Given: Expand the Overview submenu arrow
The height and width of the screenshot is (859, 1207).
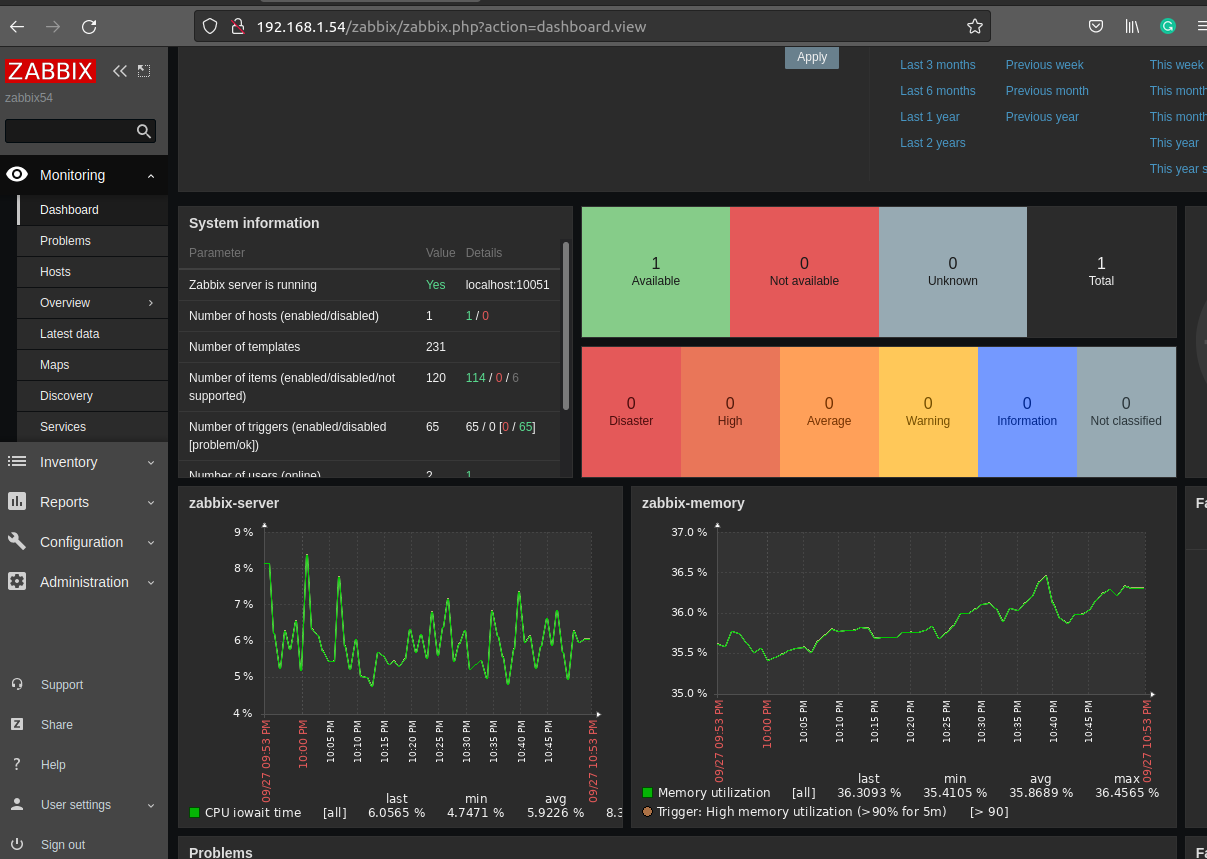Looking at the screenshot, I should (151, 303).
